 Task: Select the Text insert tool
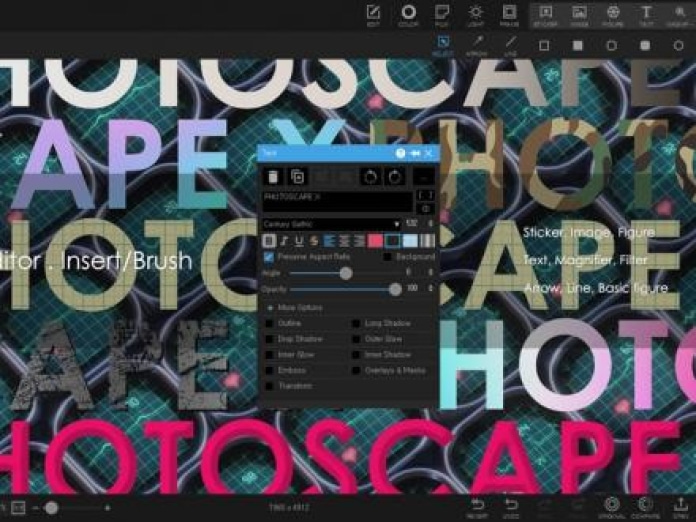[646, 16]
